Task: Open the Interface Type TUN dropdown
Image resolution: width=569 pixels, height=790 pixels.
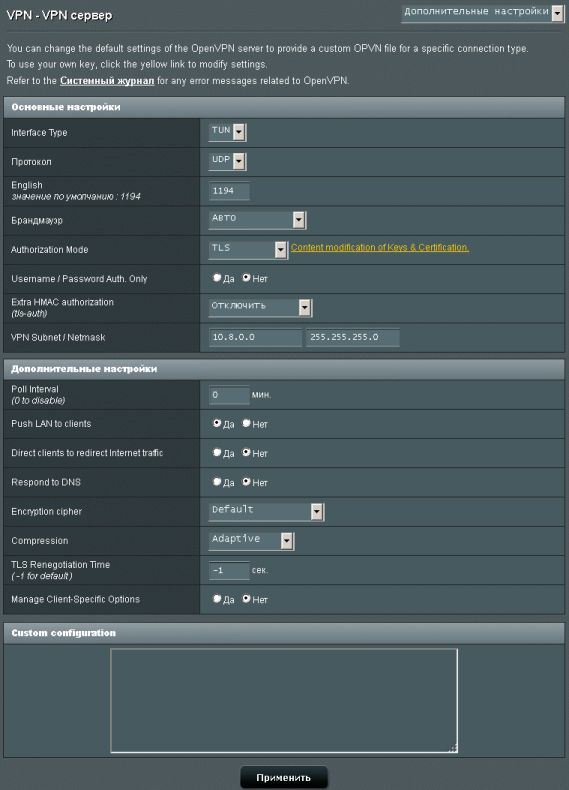Action: pos(227,132)
